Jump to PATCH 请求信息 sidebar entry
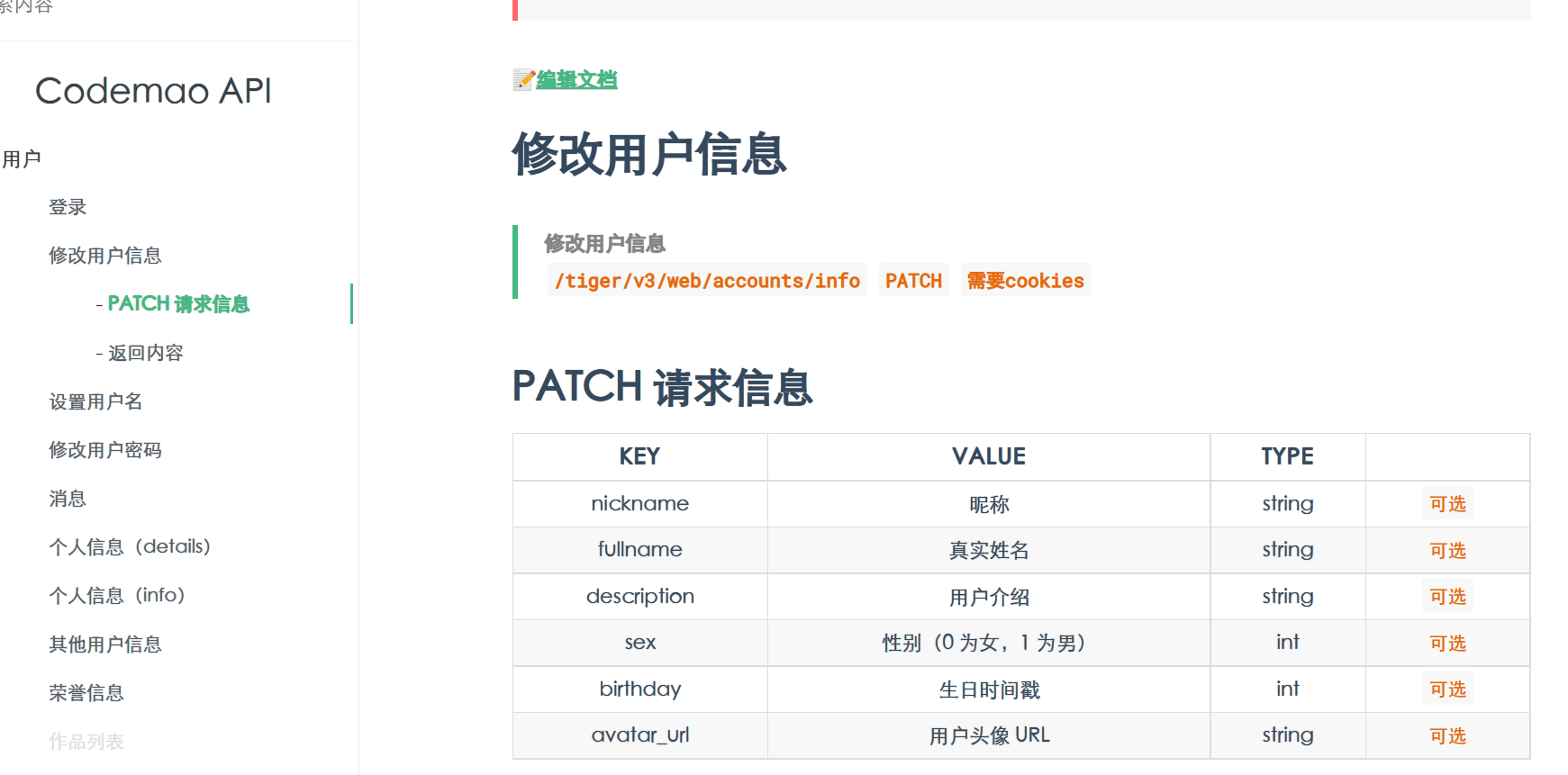This screenshot has height=775, width=1568. [178, 304]
